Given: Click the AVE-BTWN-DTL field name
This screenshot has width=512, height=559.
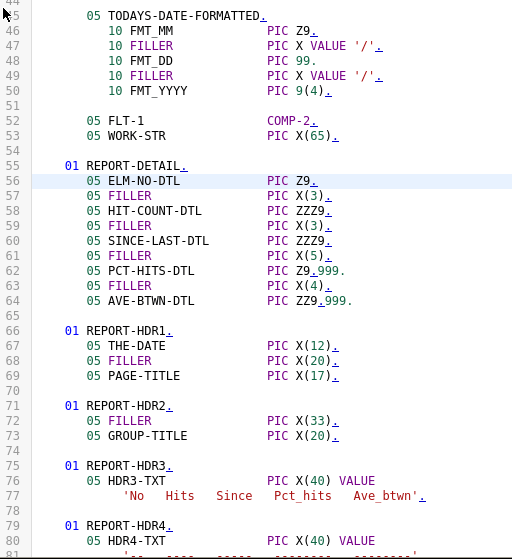Looking at the screenshot, I should 151,301.
